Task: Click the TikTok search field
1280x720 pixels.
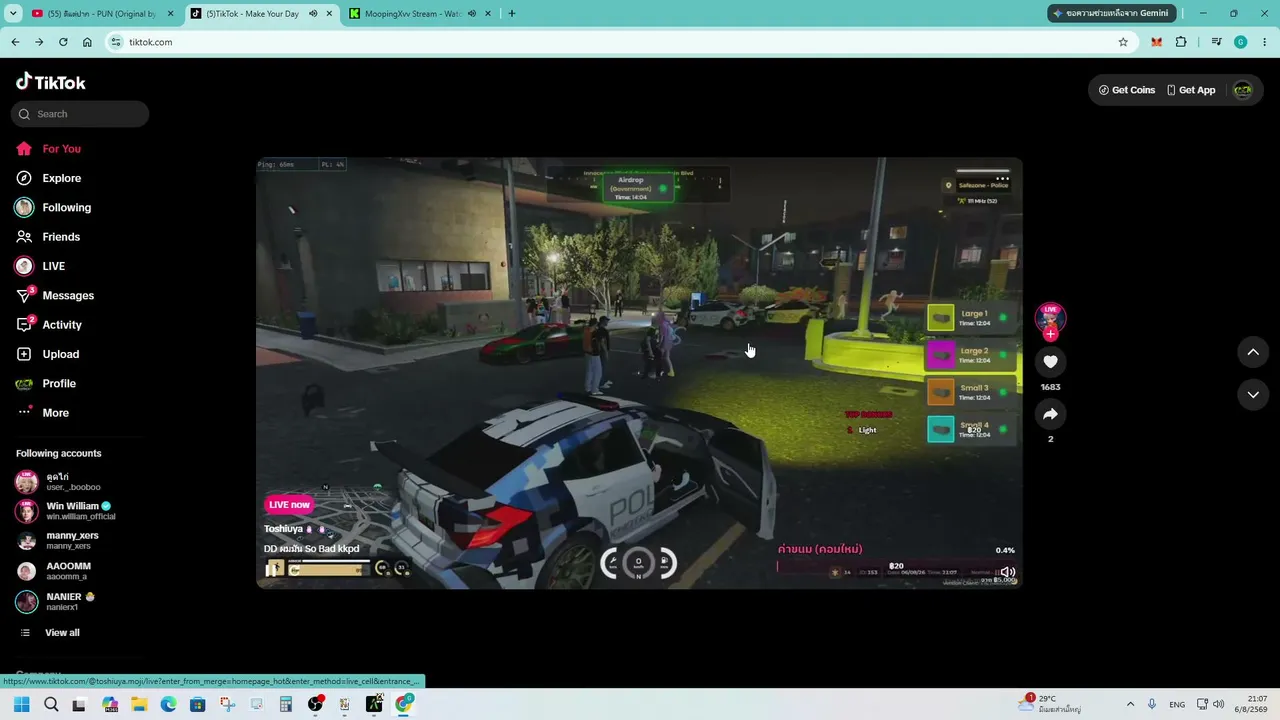Action: click(x=80, y=114)
